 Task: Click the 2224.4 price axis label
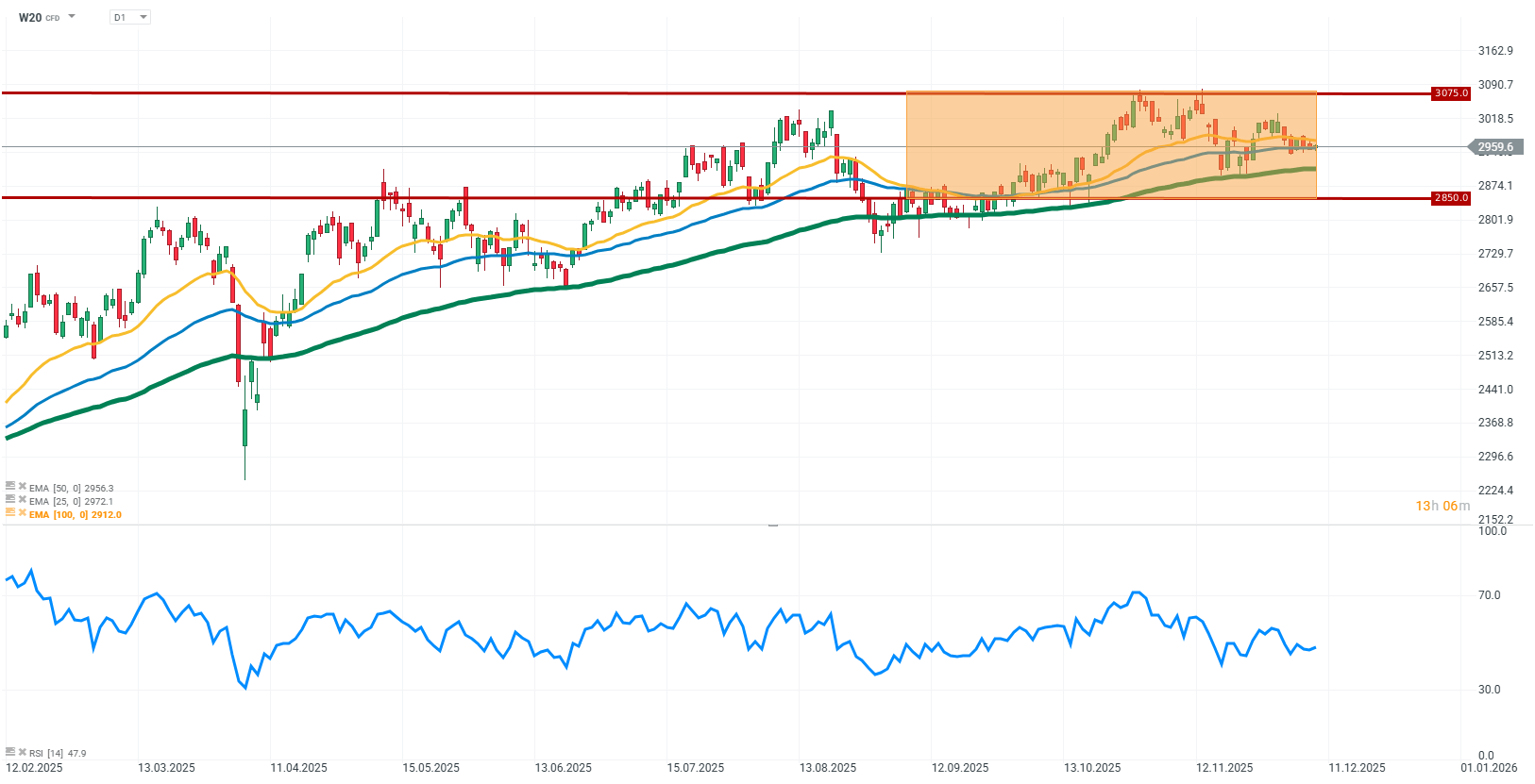coord(1495,491)
